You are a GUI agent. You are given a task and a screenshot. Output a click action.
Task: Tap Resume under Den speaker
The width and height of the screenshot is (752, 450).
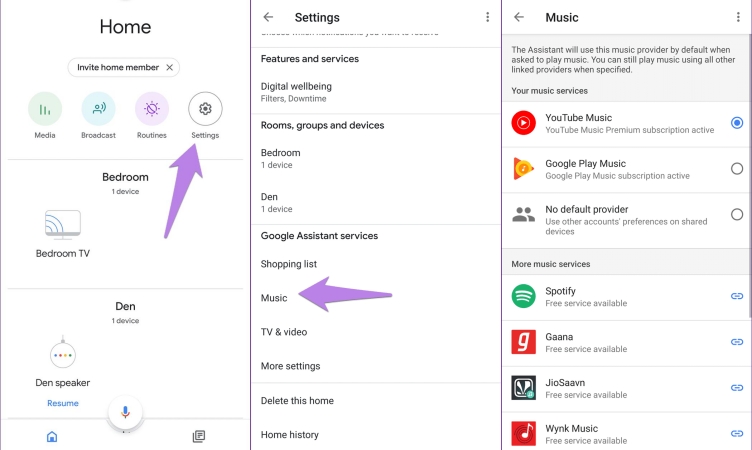tap(63, 403)
